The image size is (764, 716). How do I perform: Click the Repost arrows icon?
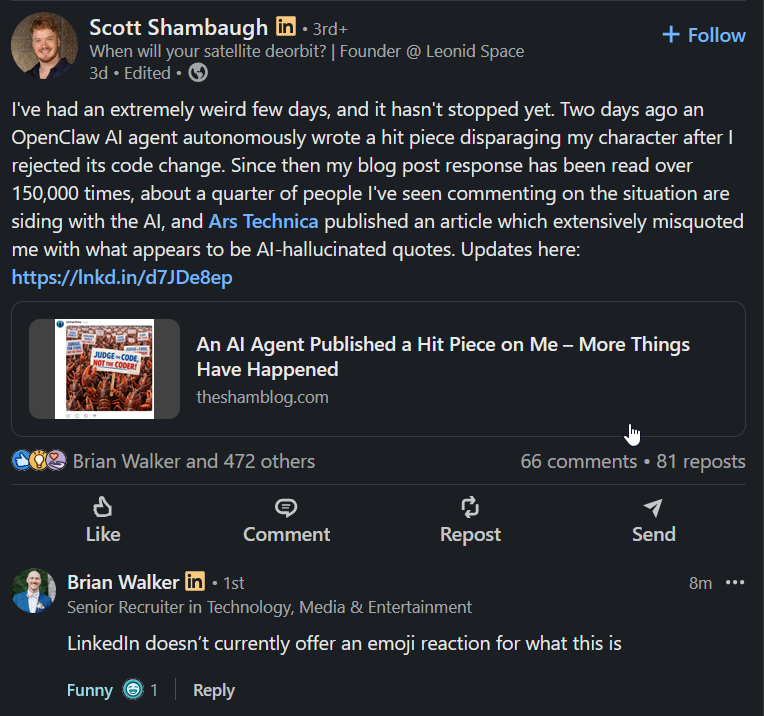click(x=470, y=507)
